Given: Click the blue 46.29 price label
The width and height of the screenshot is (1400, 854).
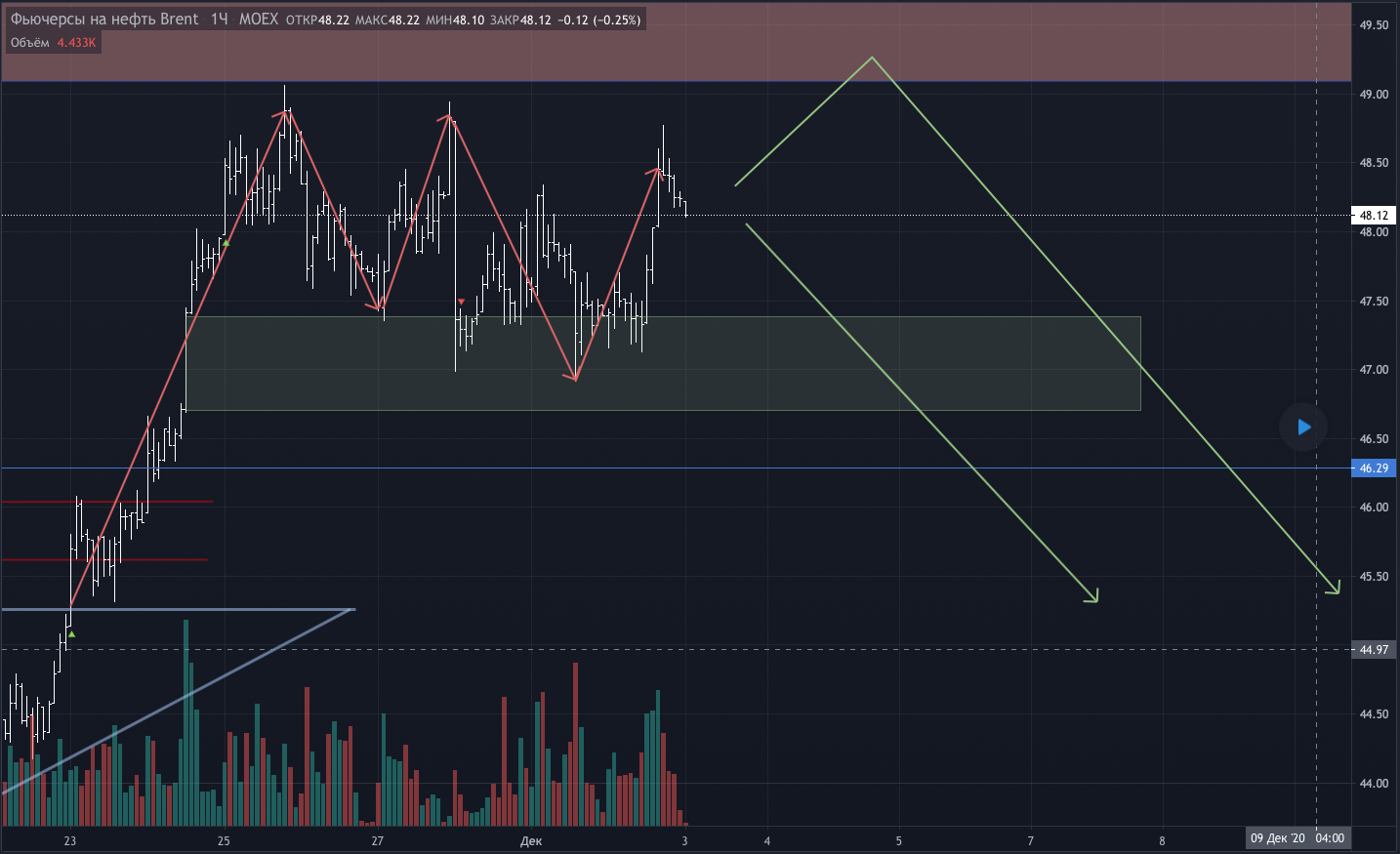Looking at the screenshot, I should (1374, 468).
